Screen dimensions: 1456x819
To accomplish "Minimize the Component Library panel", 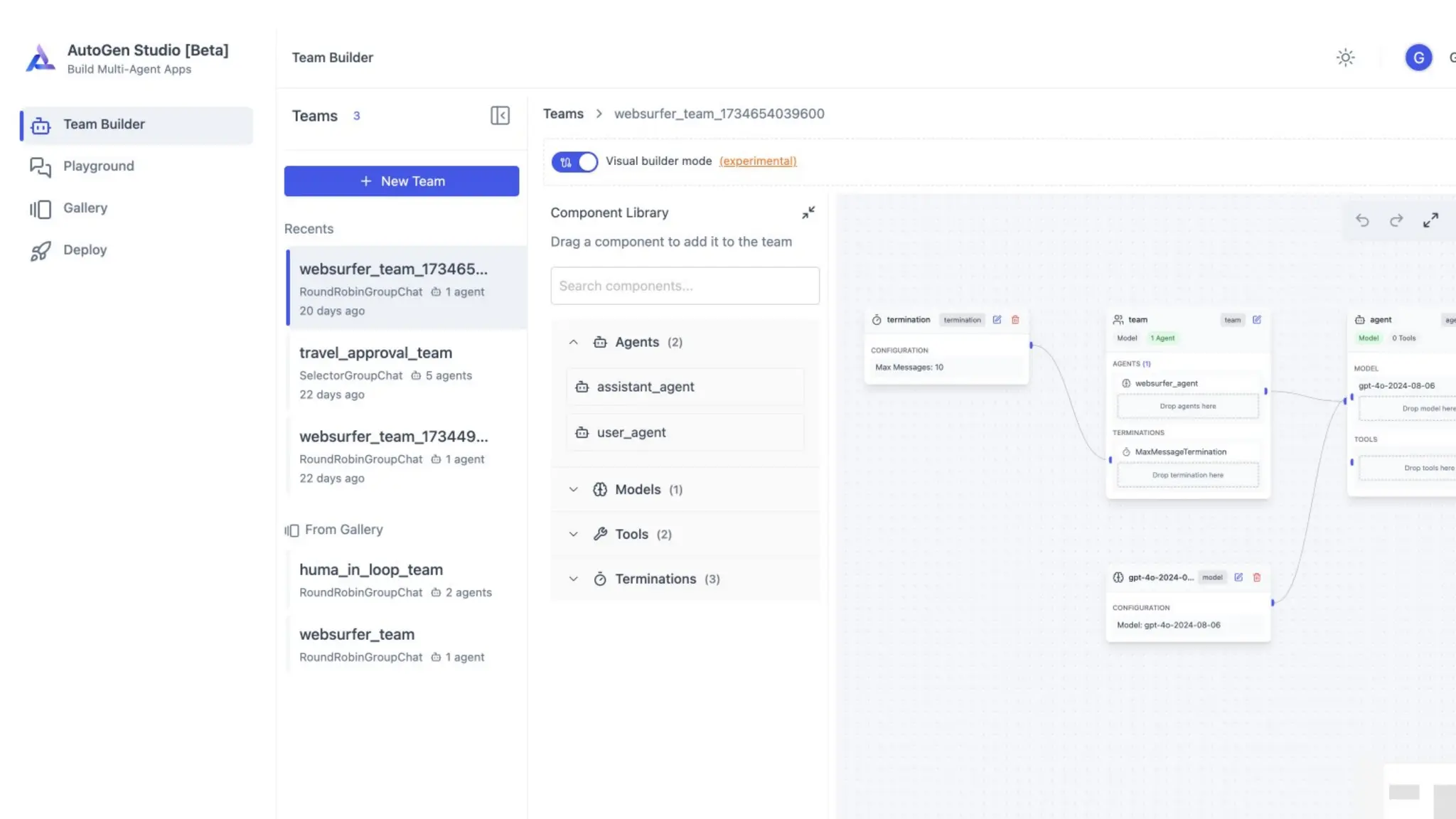I will [808, 213].
